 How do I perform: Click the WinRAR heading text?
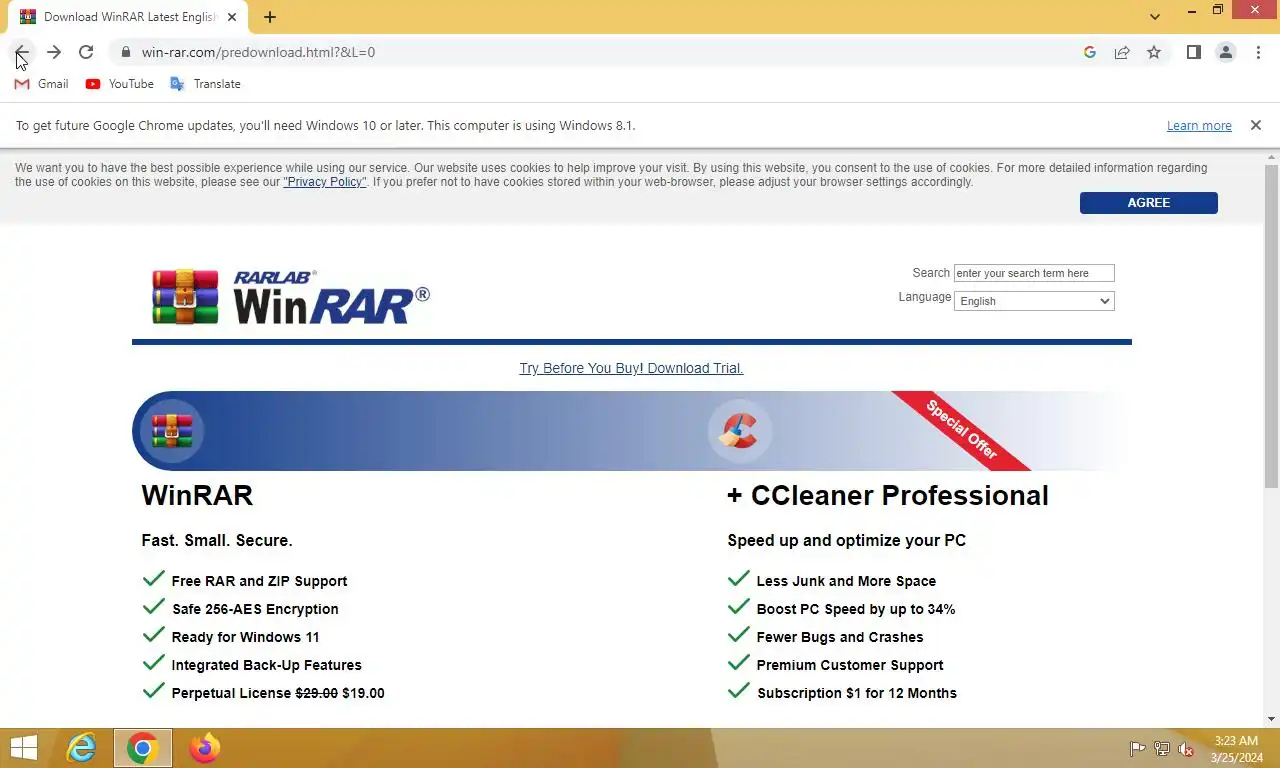197,495
